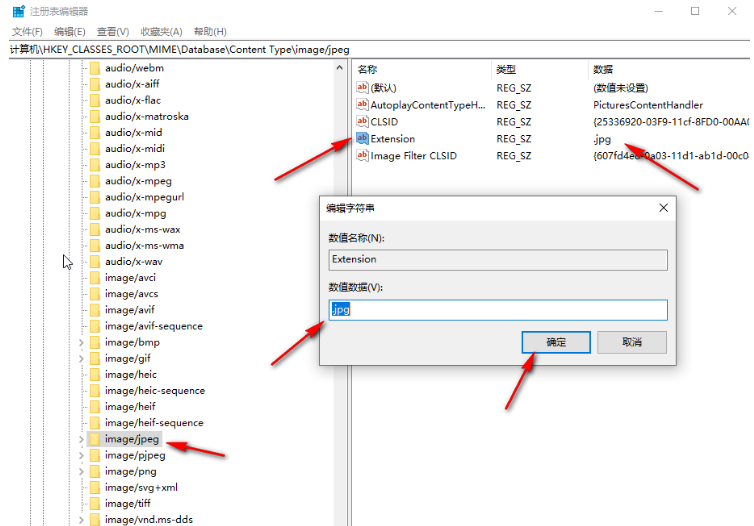The height and width of the screenshot is (526, 754).
Task: Select the image/avif folder icon
Action: 95,310
